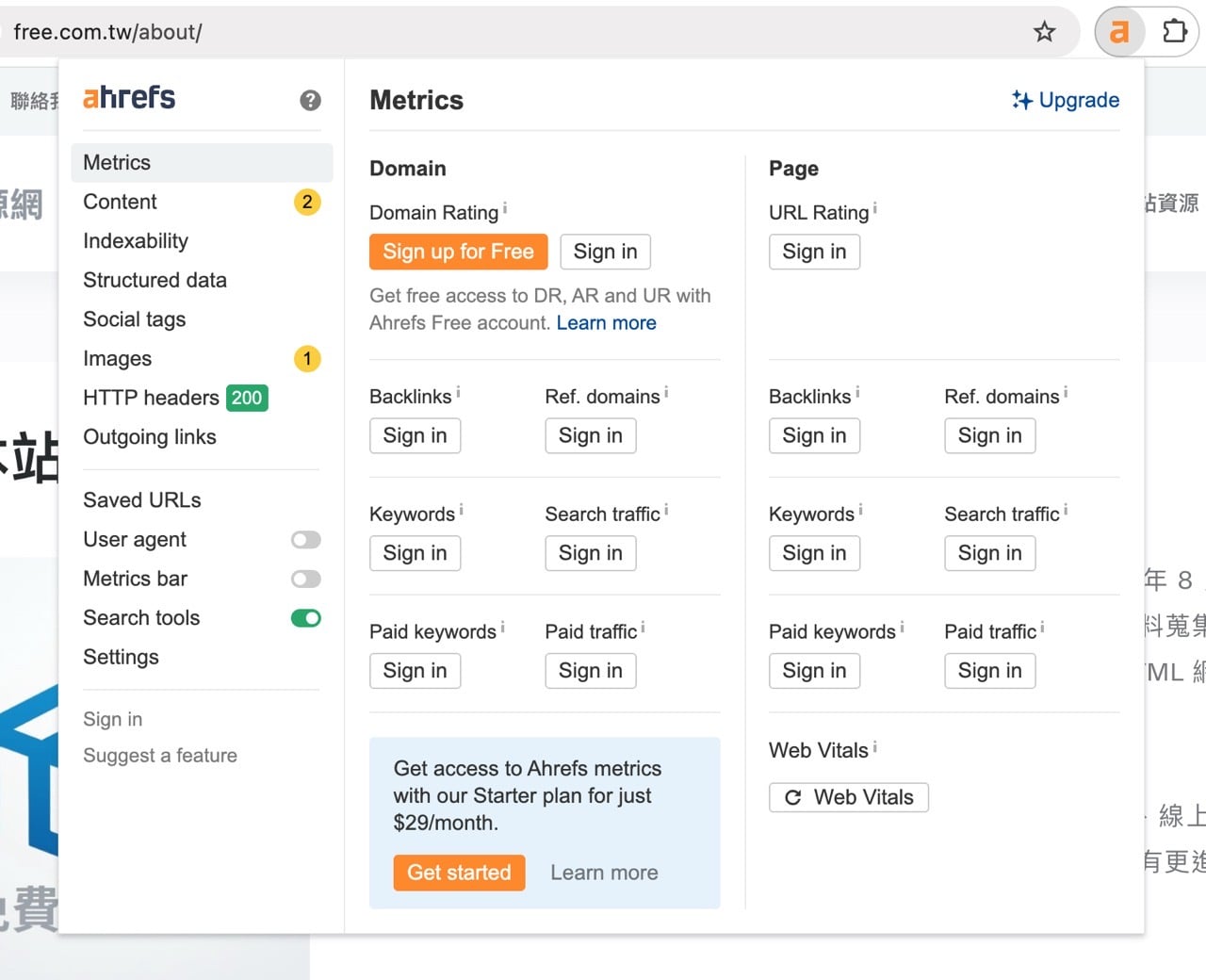Click Sign in under Page Backlinks
The width and height of the screenshot is (1206, 980).
[814, 435]
